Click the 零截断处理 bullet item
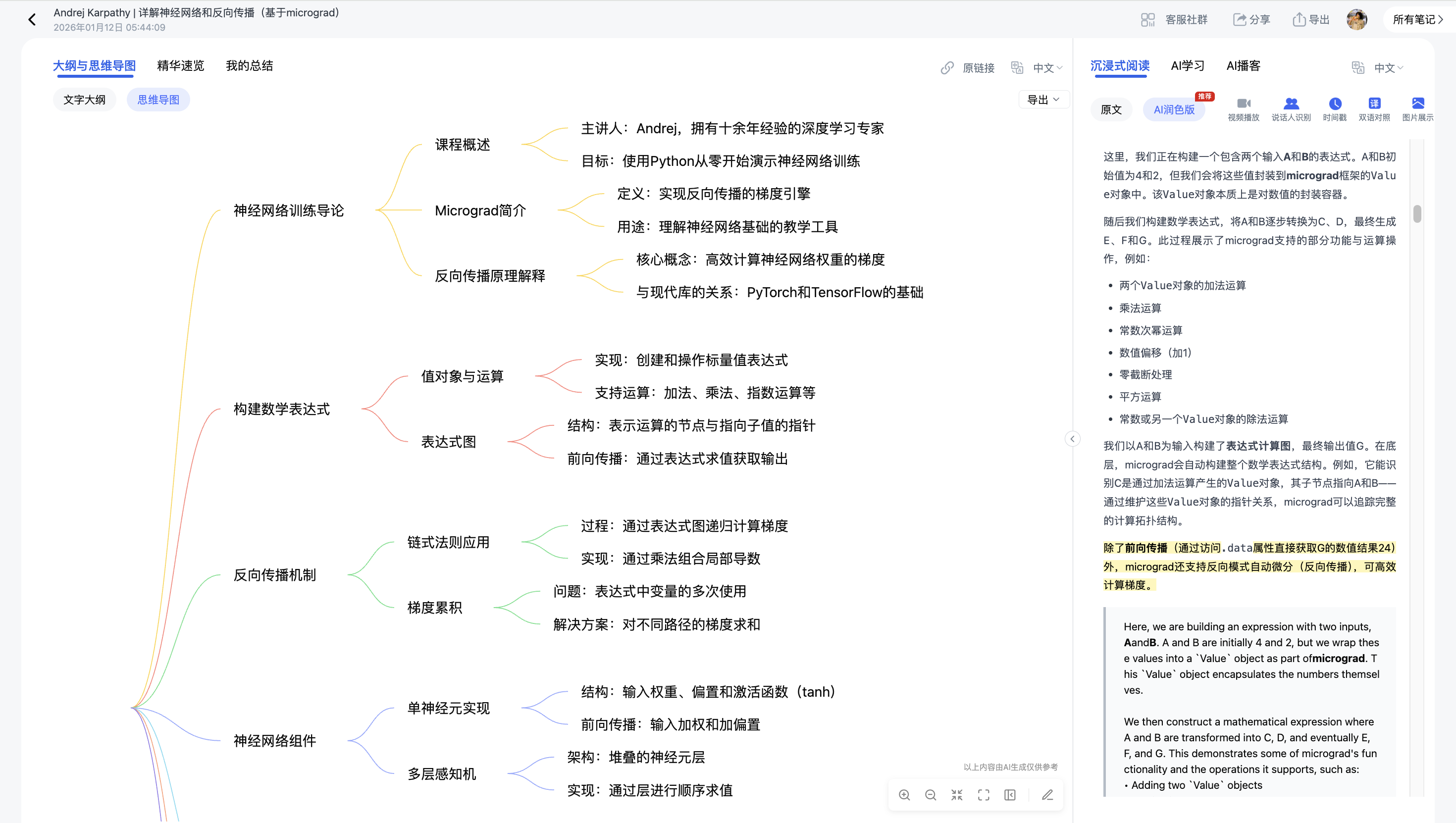The width and height of the screenshot is (1456, 823). pos(1145,374)
